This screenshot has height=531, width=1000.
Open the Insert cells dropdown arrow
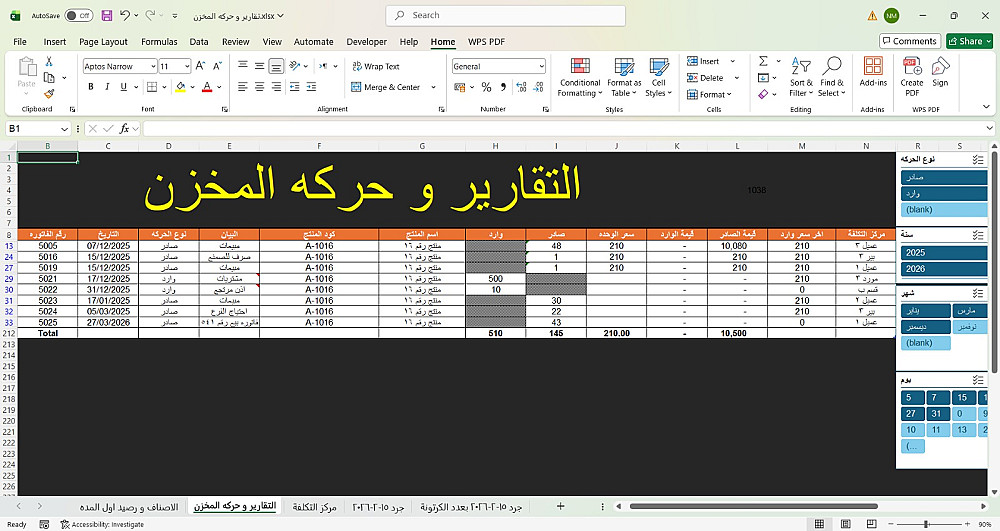click(x=732, y=61)
